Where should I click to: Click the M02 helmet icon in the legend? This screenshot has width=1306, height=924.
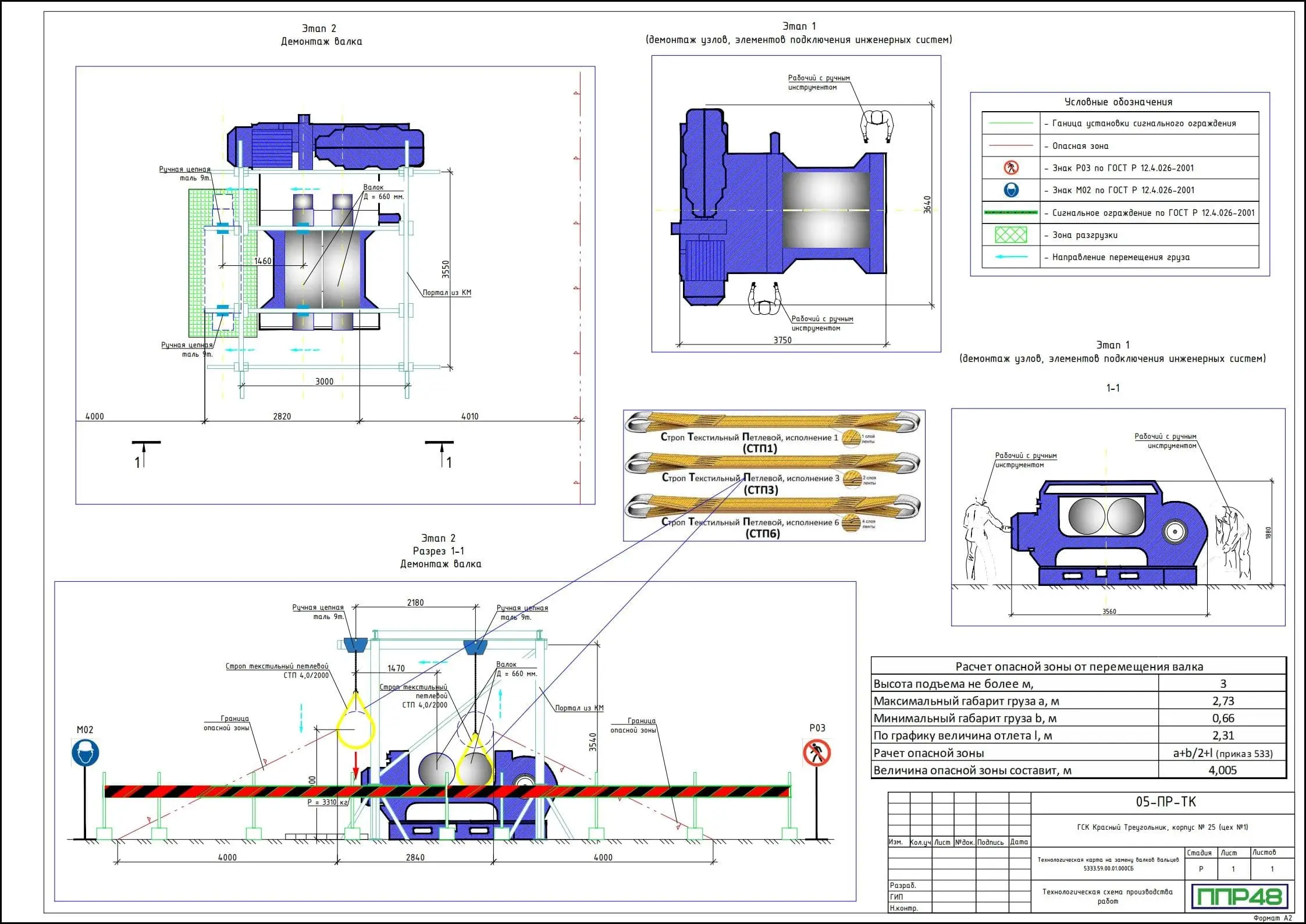coord(1011,190)
